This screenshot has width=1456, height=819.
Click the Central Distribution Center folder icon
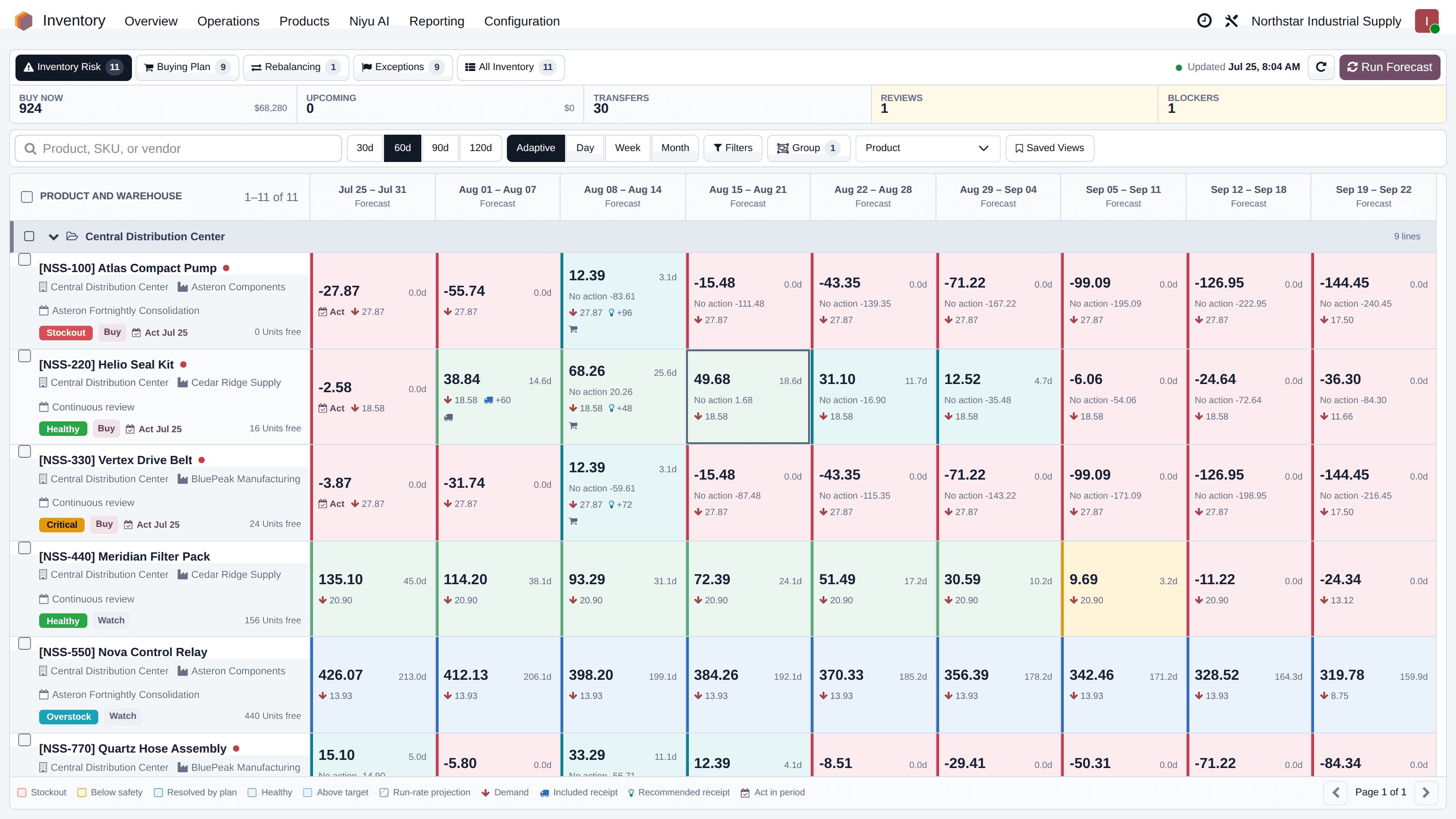click(72, 236)
